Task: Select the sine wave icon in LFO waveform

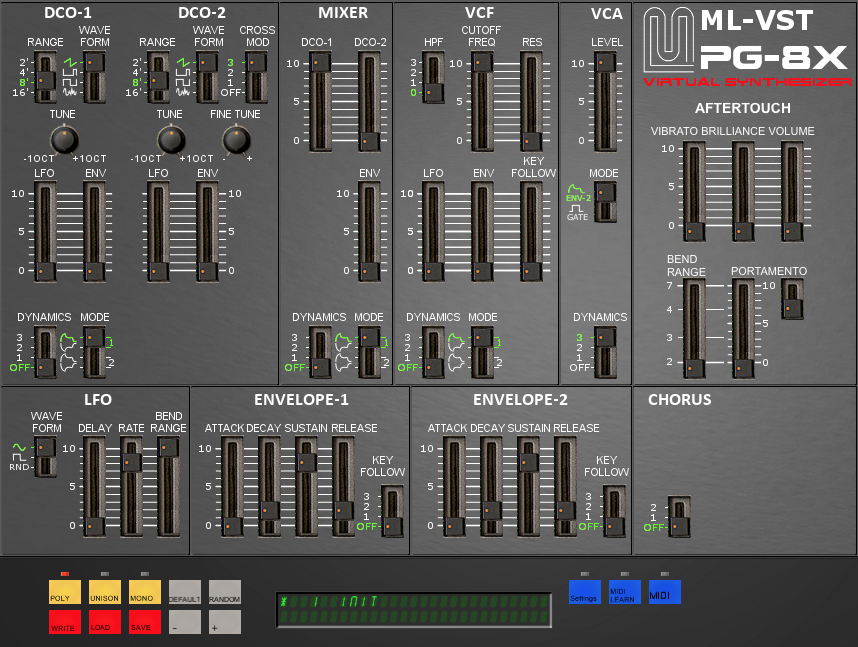Action: click(19, 447)
